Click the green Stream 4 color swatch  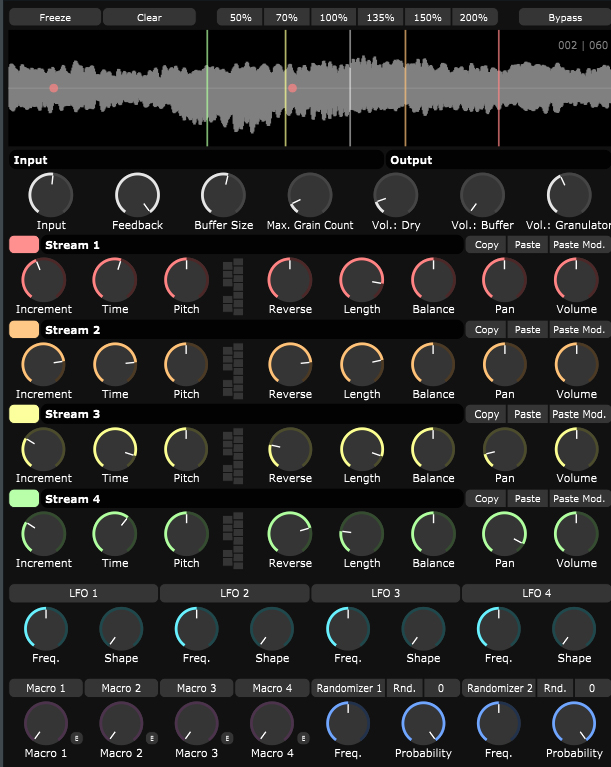(24, 499)
